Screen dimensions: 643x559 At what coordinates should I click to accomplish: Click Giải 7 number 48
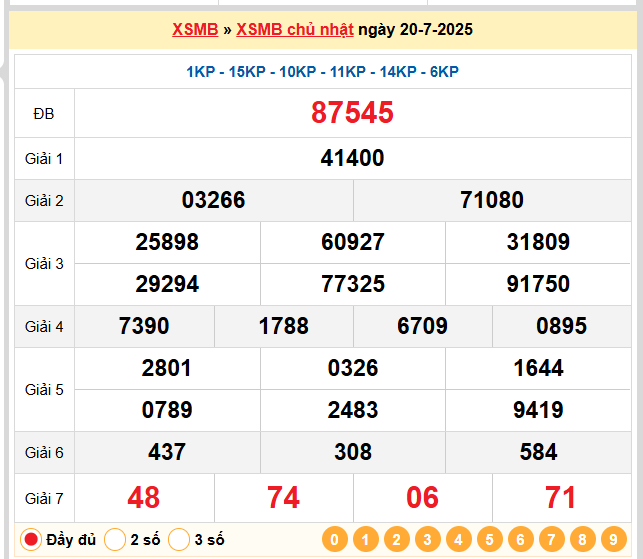[x=144, y=498]
